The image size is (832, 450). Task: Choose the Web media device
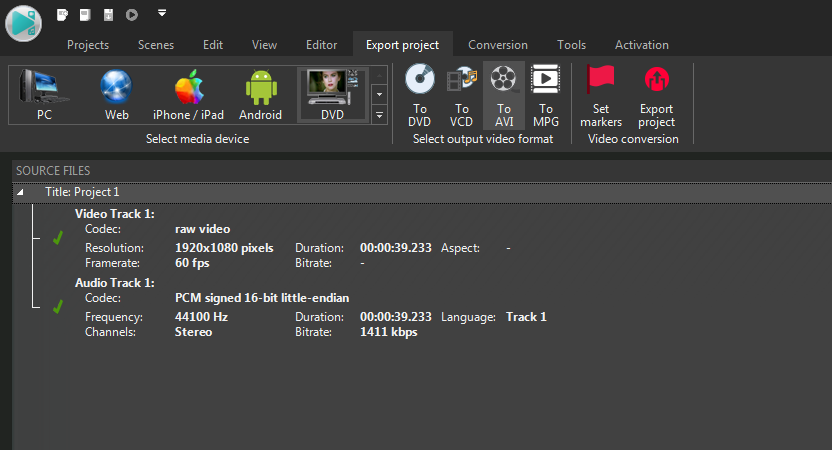click(116, 95)
